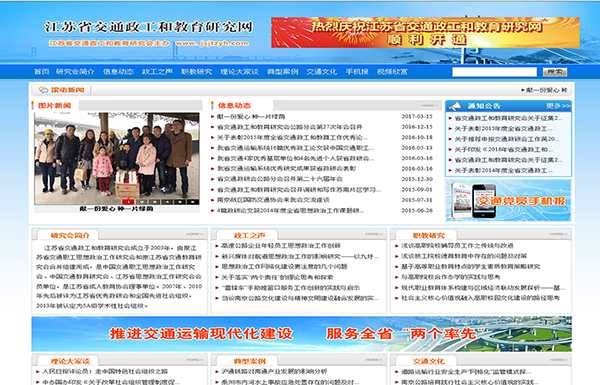Click the MORE icon in 信息动态 header
This screenshot has height=385, width=600.
tap(429, 105)
